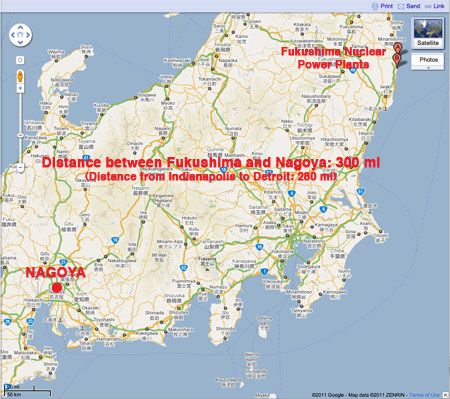This screenshot has height=399, width=450.
Task: Click the route 21 shield above Nagoya
Action: 63,262
